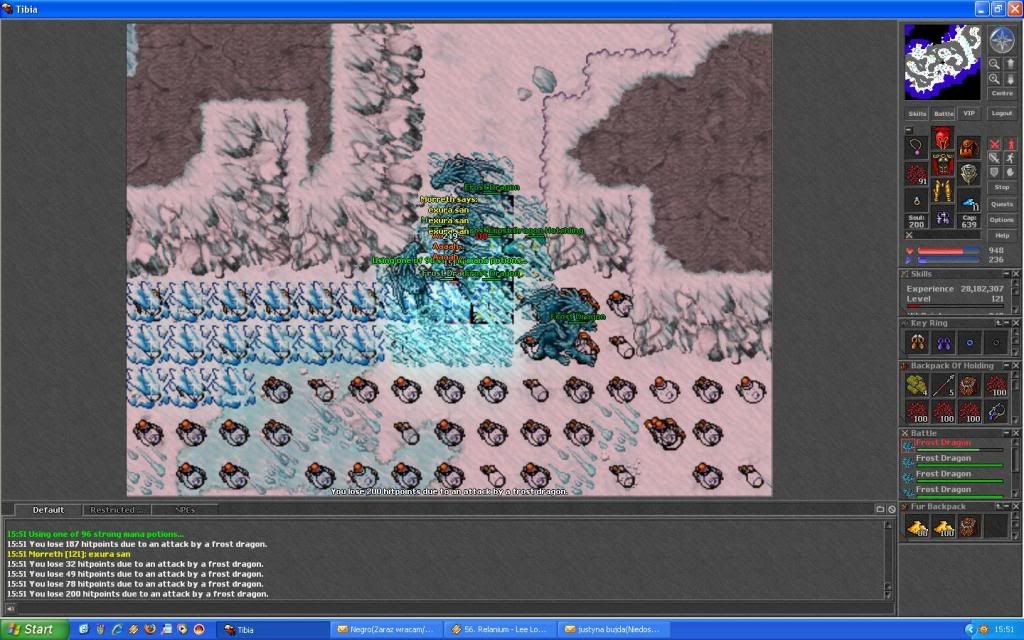Open the Help button
Screen dimensions: 1024x640
click(x=1002, y=236)
